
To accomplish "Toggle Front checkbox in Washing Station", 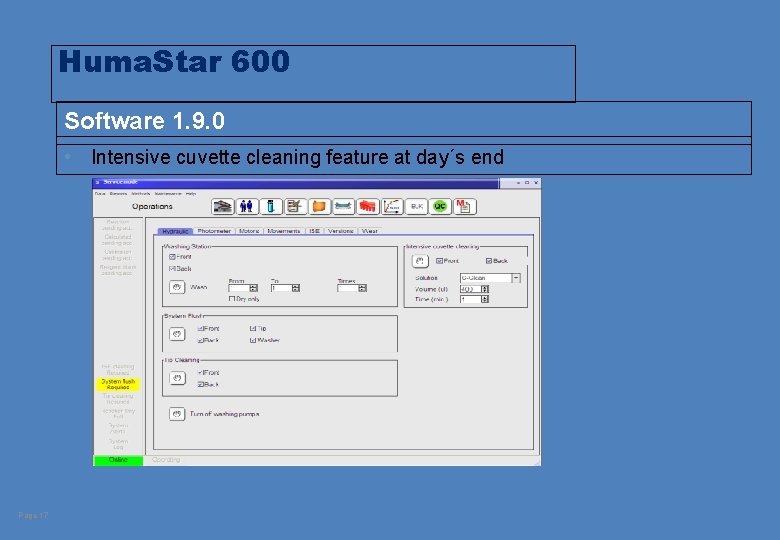I will [172, 257].
